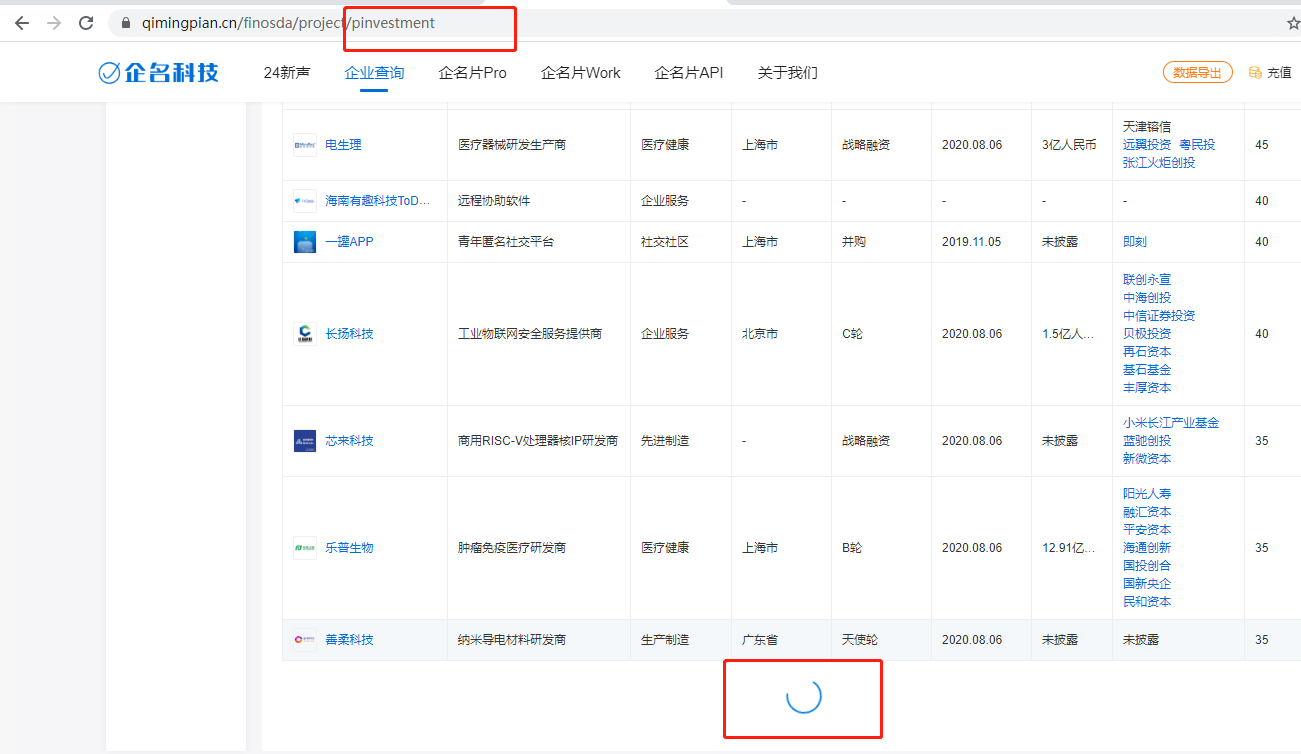Click the address bar URL field

[690, 23]
